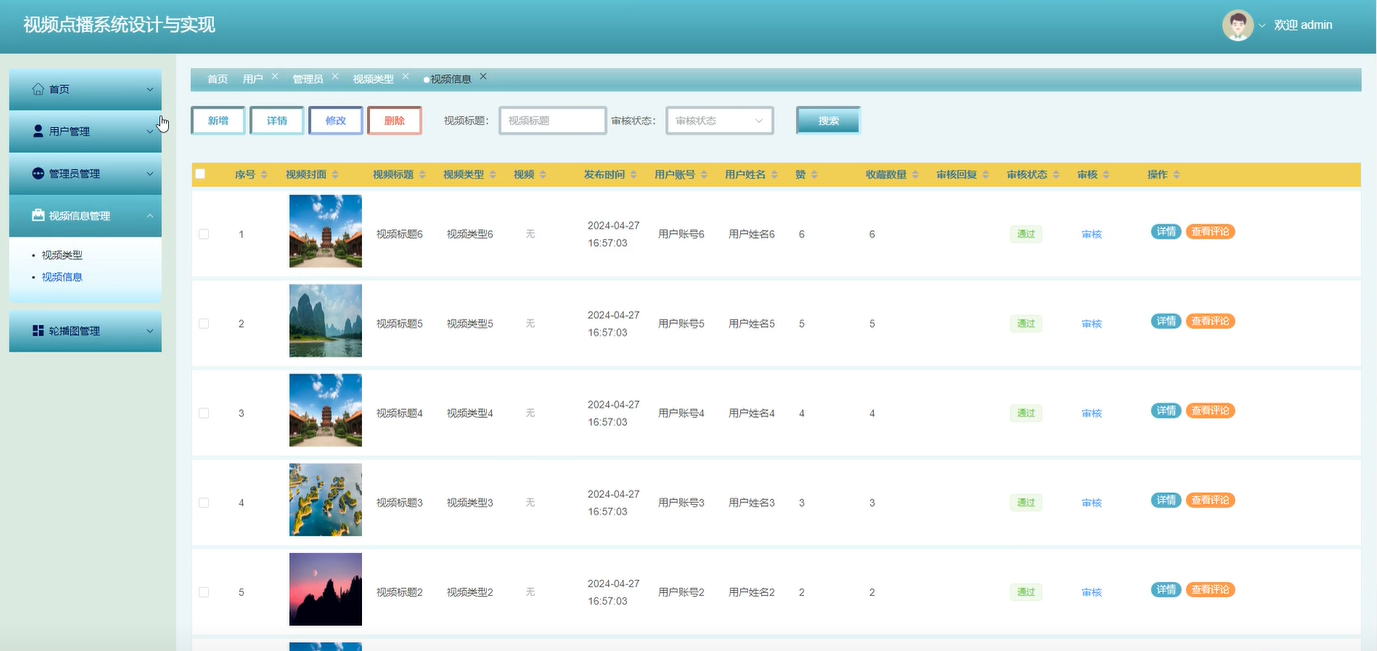Click the 审核 link for 视频标题5
1377x651 pixels.
coord(1091,324)
